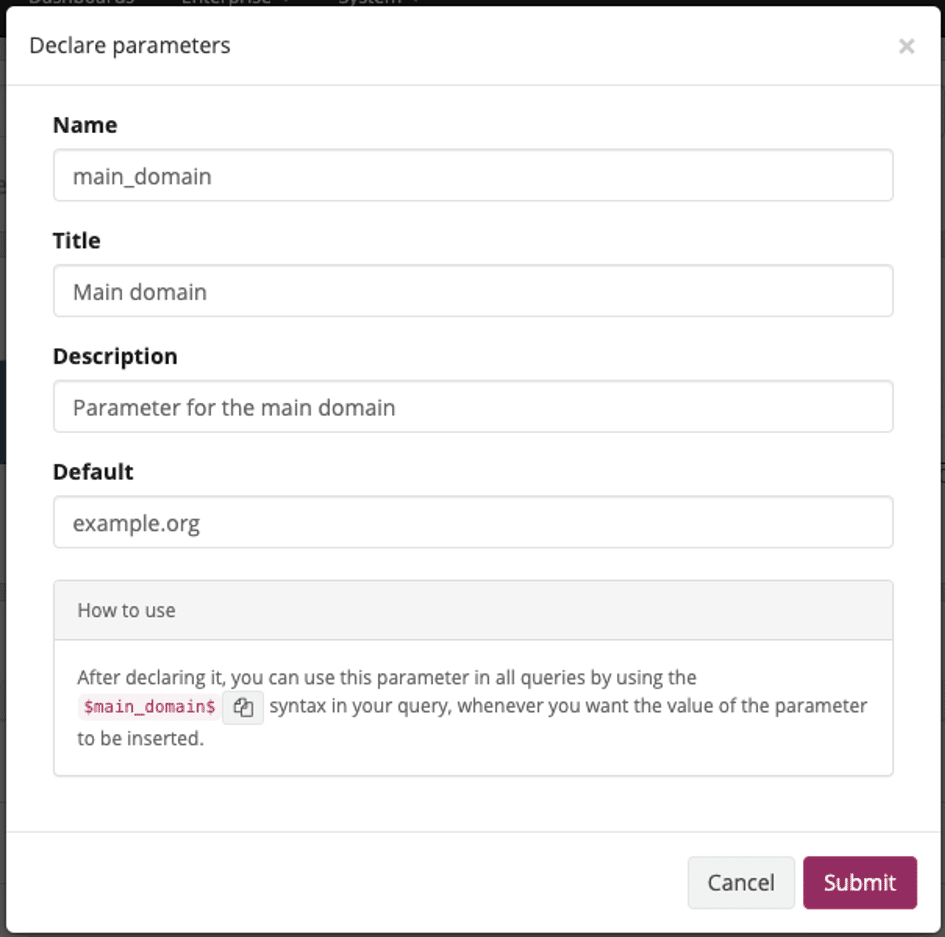
Task: Click the Declare parameters dialog title
Action: (128, 46)
